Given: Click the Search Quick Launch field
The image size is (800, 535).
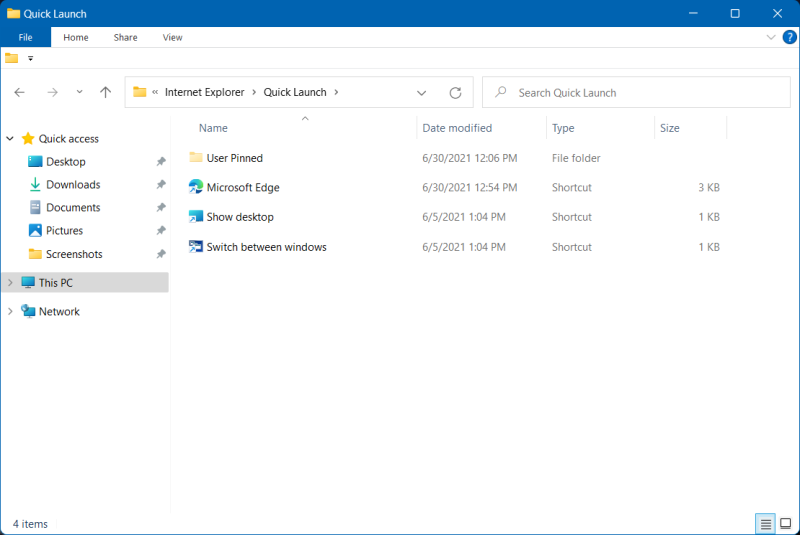Looking at the screenshot, I should (640, 93).
